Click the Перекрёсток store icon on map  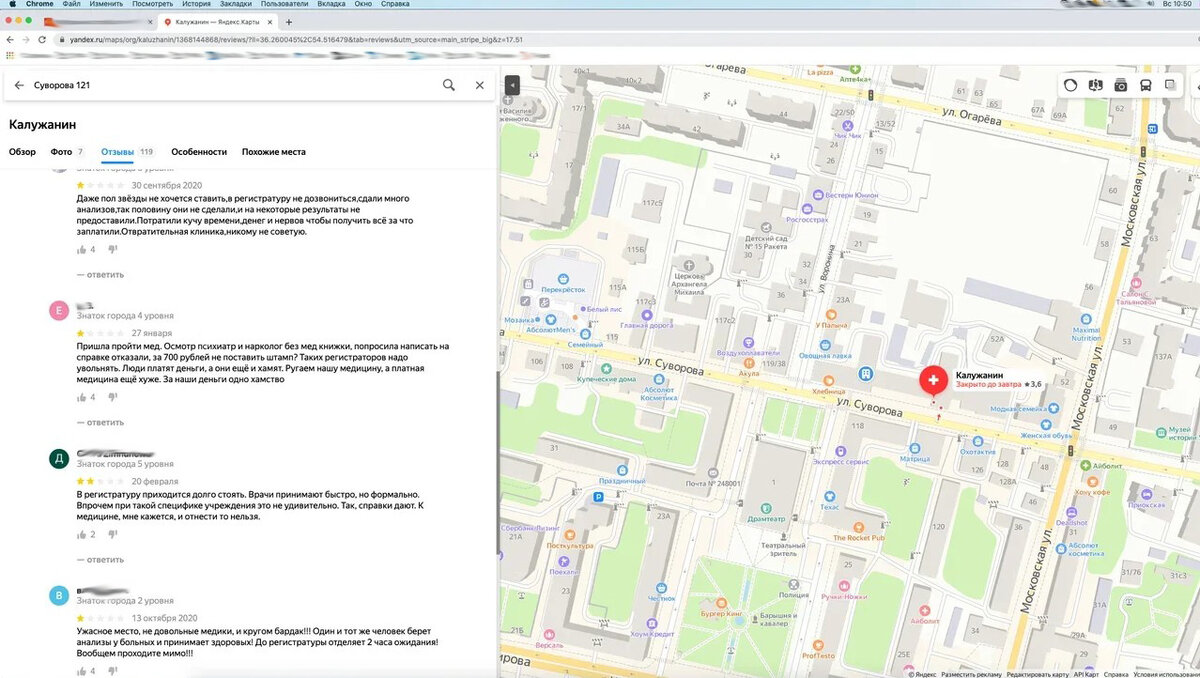click(x=564, y=278)
